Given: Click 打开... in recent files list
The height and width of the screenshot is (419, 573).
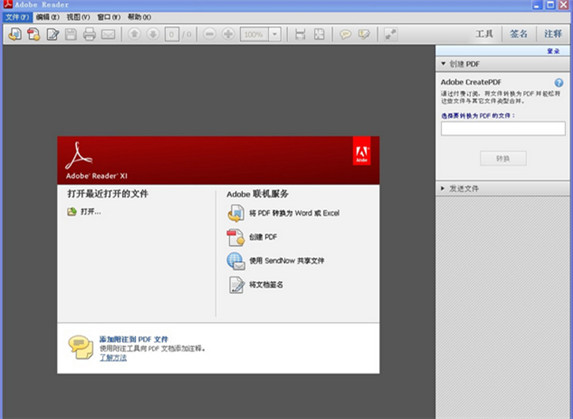Looking at the screenshot, I should (91, 212).
